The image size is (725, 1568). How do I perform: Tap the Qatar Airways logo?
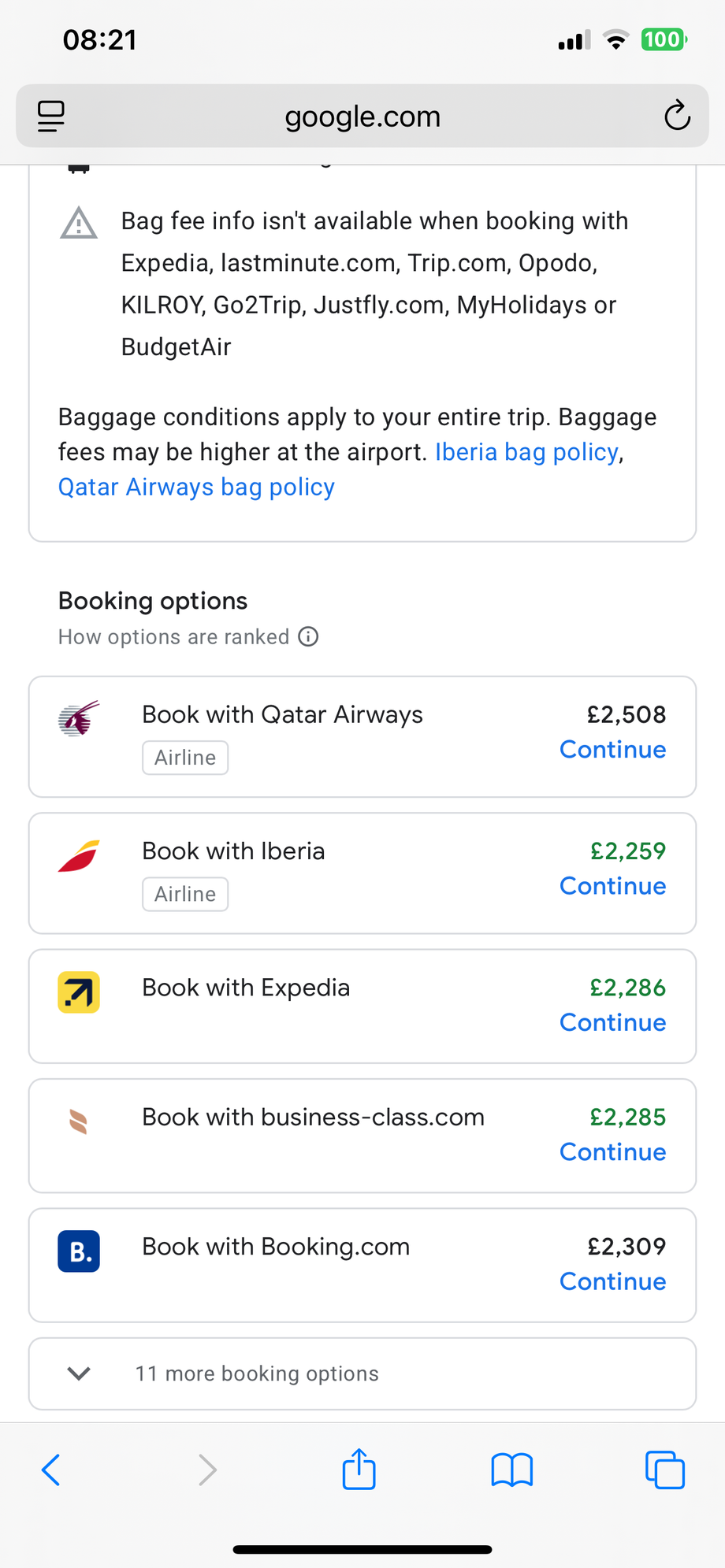[x=79, y=718]
